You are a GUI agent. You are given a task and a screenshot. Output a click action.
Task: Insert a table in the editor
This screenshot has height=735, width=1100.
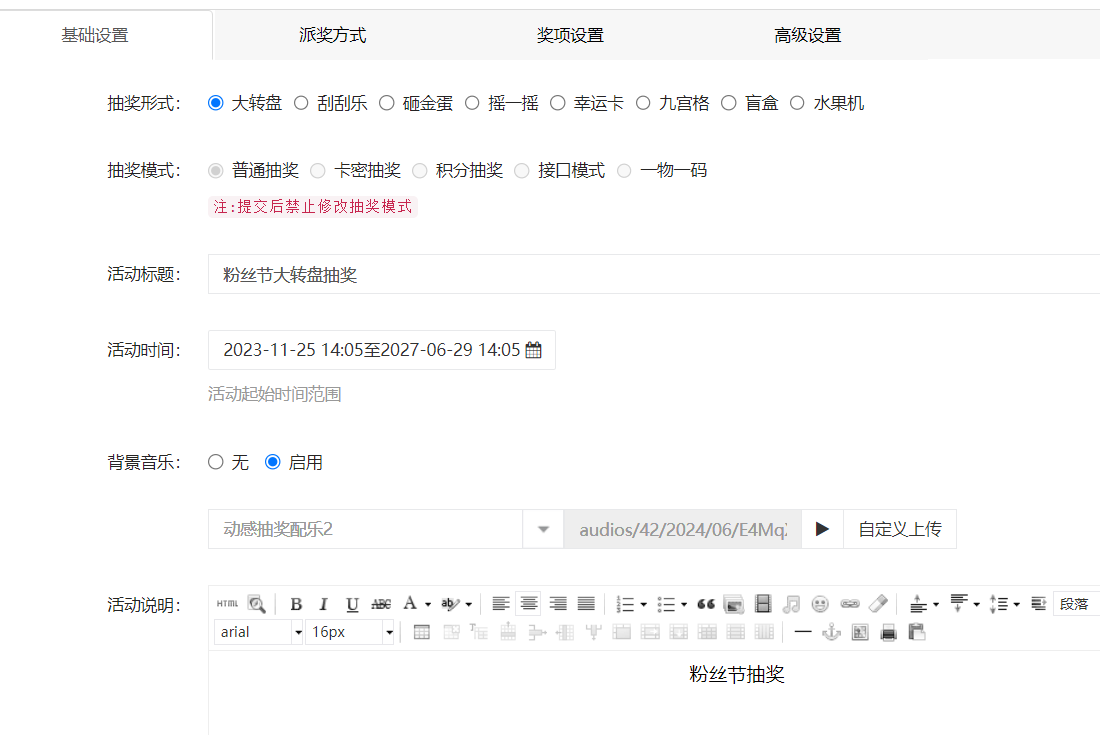[x=422, y=632]
